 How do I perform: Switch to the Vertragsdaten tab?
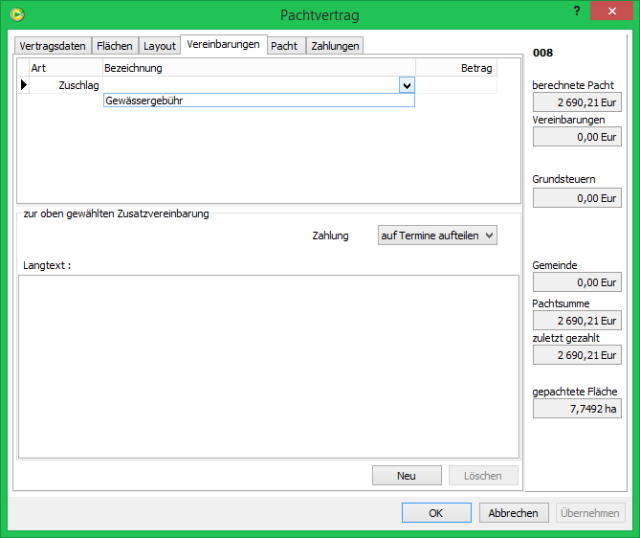(53, 46)
